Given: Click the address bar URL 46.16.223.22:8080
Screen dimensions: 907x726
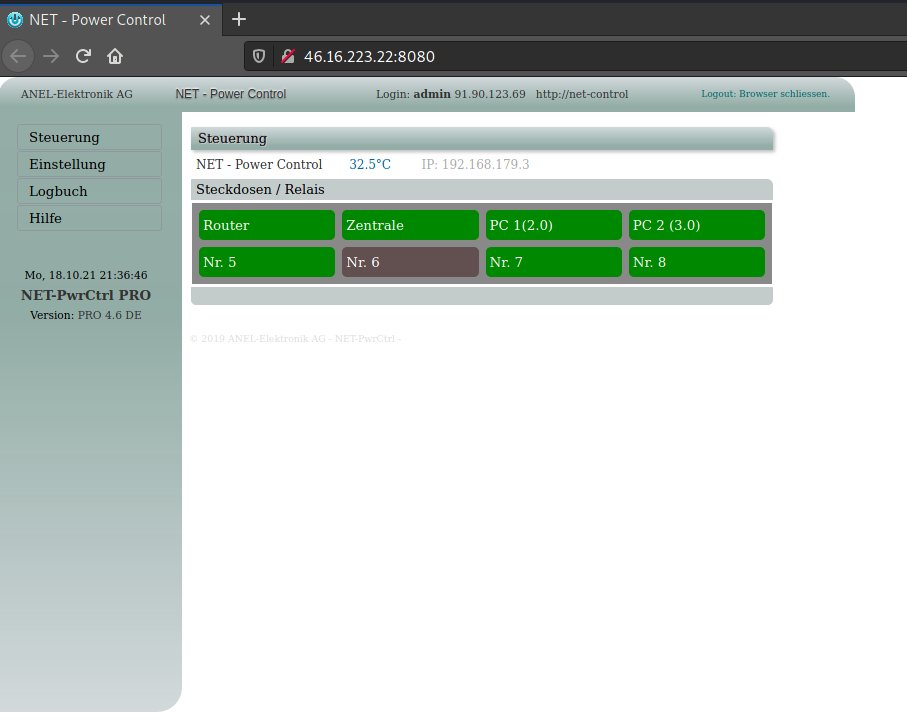Looking at the screenshot, I should pyautogui.click(x=369, y=57).
